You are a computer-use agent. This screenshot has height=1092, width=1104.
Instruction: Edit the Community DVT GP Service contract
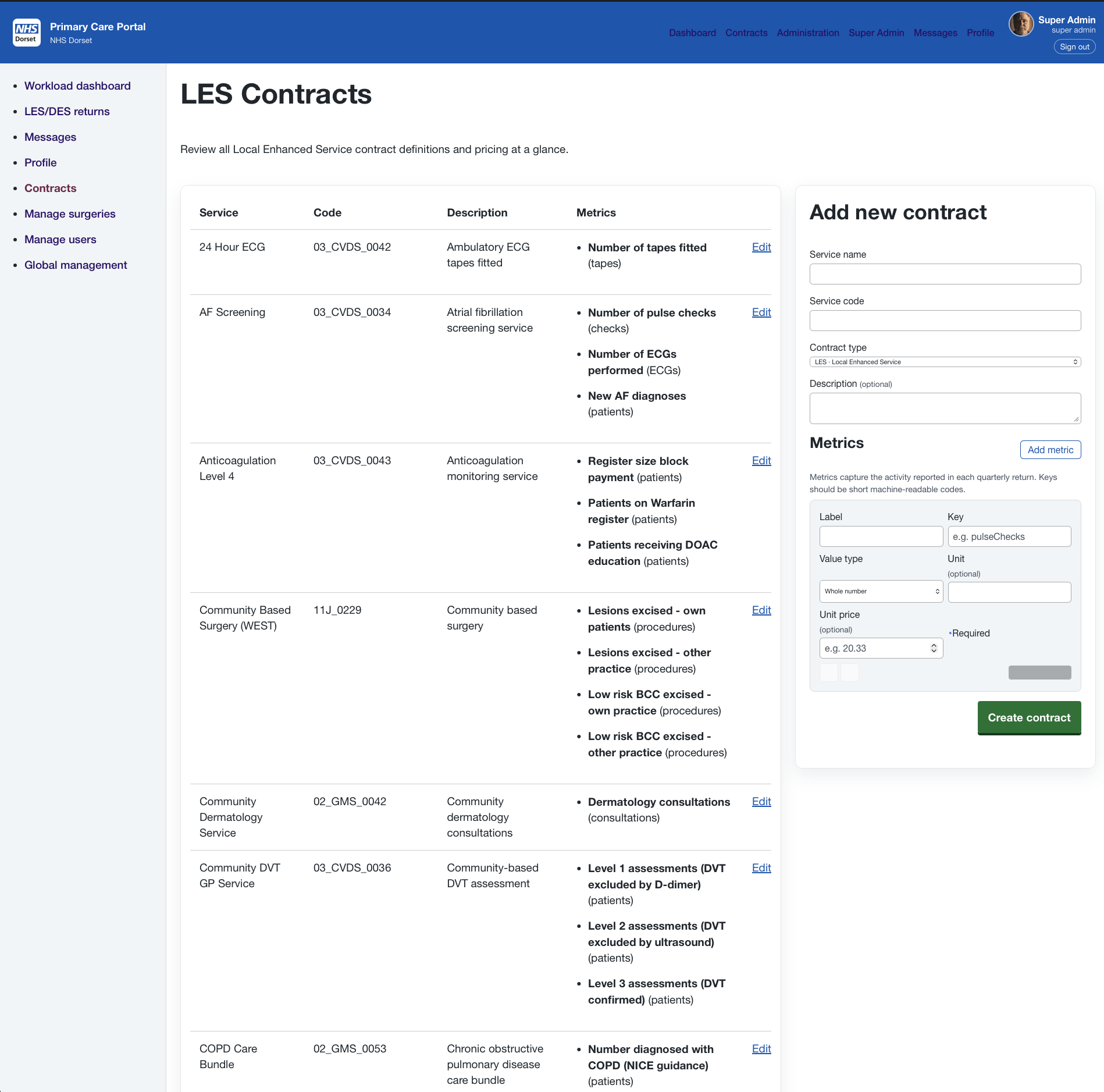coord(761,867)
